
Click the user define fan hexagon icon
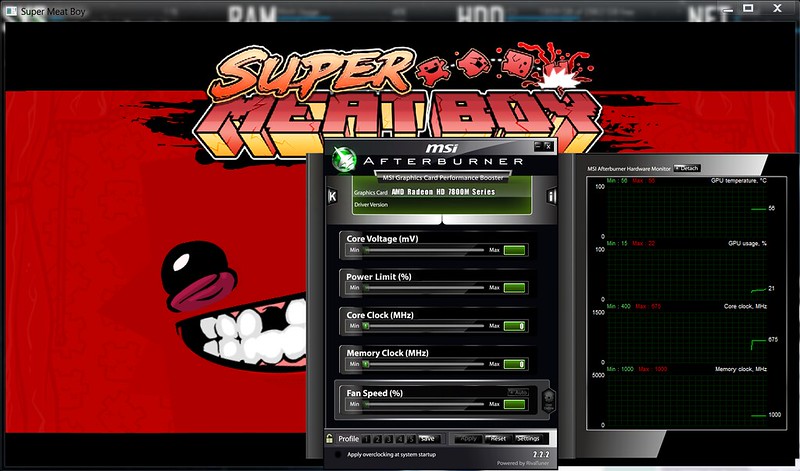(548, 400)
